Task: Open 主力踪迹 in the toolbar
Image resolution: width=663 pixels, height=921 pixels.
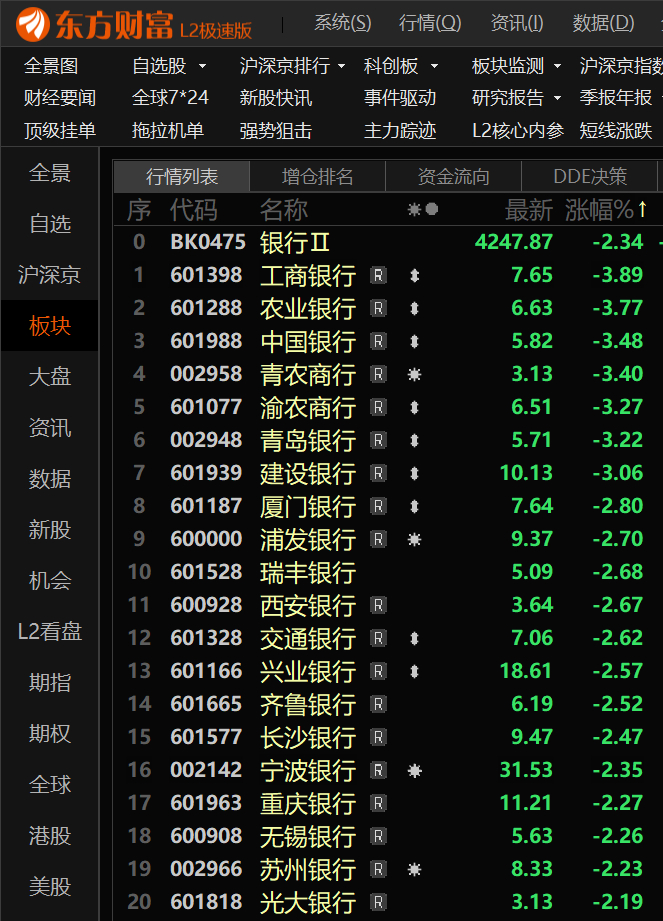Action: pos(400,130)
